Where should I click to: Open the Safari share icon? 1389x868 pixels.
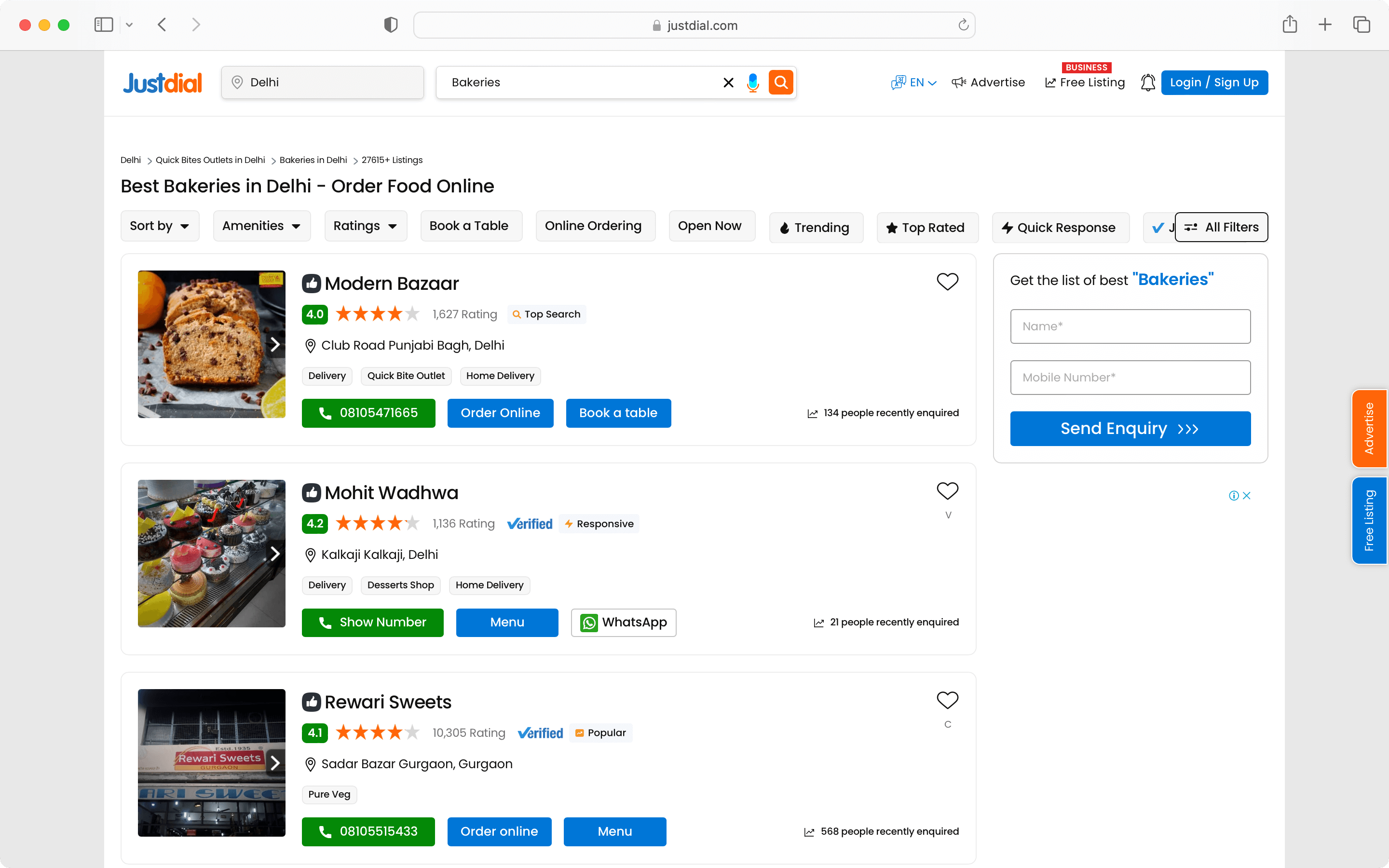click(1290, 24)
